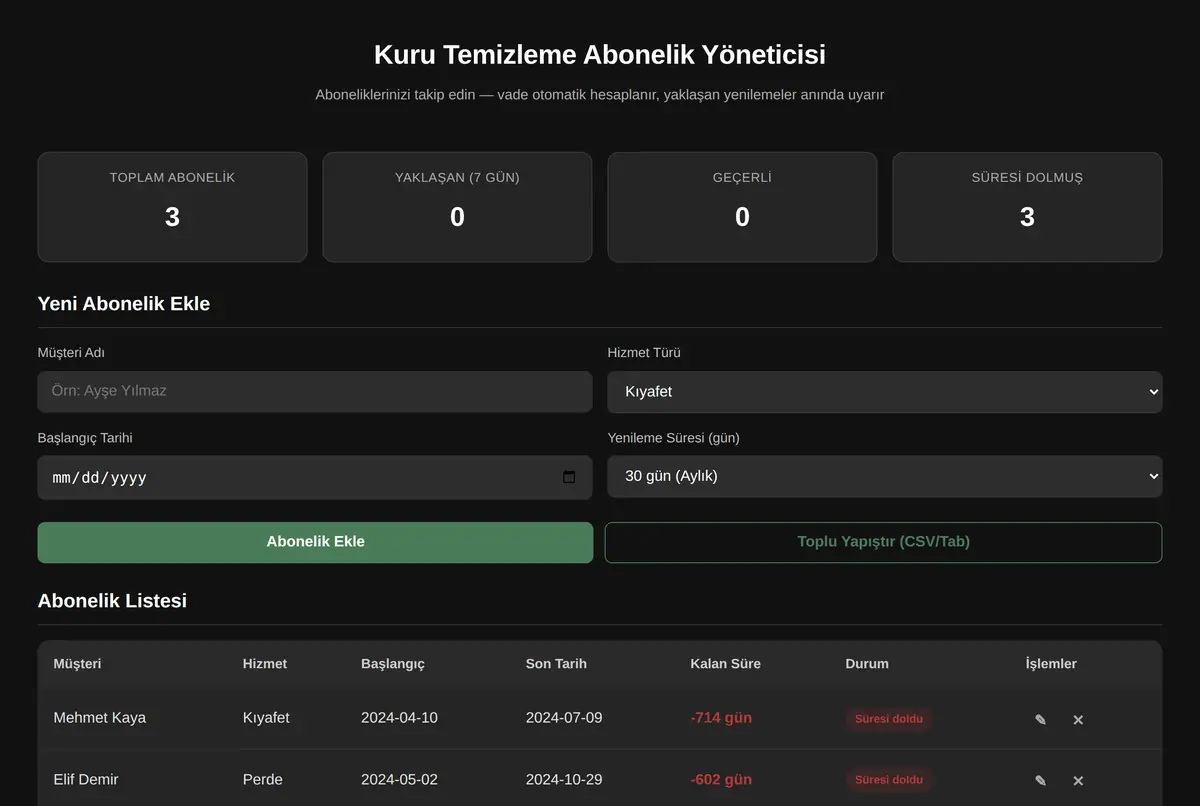Click the Kıyafet service cell for Mehmet Kaya
The height and width of the screenshot is (806, 1200).
(266, 718)
